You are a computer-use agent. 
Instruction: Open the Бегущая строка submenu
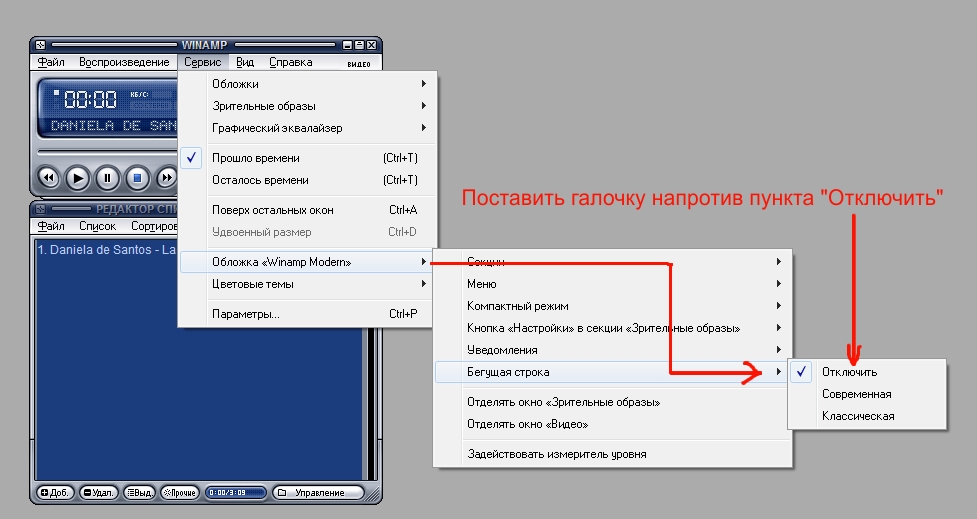[611, 372]
